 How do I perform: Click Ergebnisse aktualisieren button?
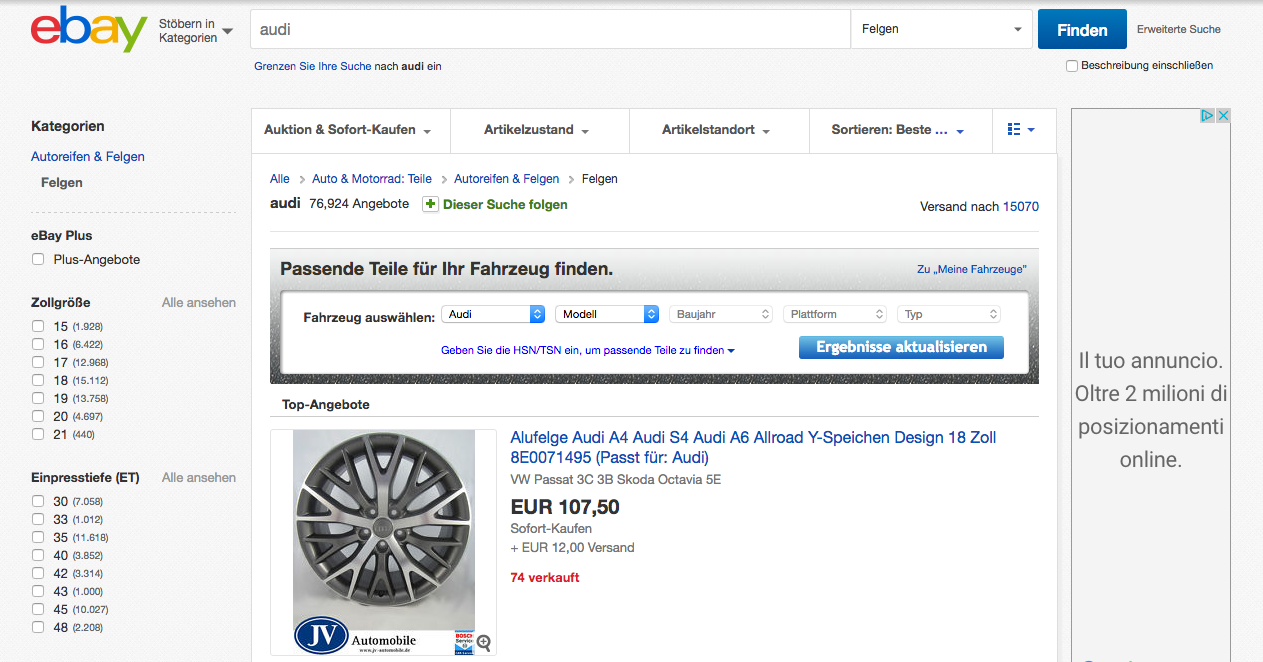pos(901,347)
